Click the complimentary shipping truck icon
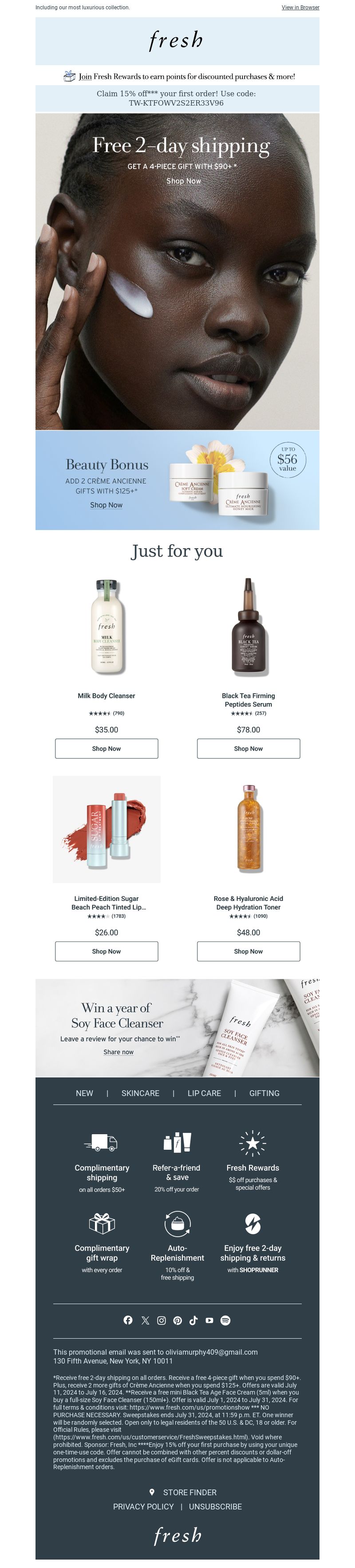Viewport: 355px width, 1568px height. [x=101, y=1142]
